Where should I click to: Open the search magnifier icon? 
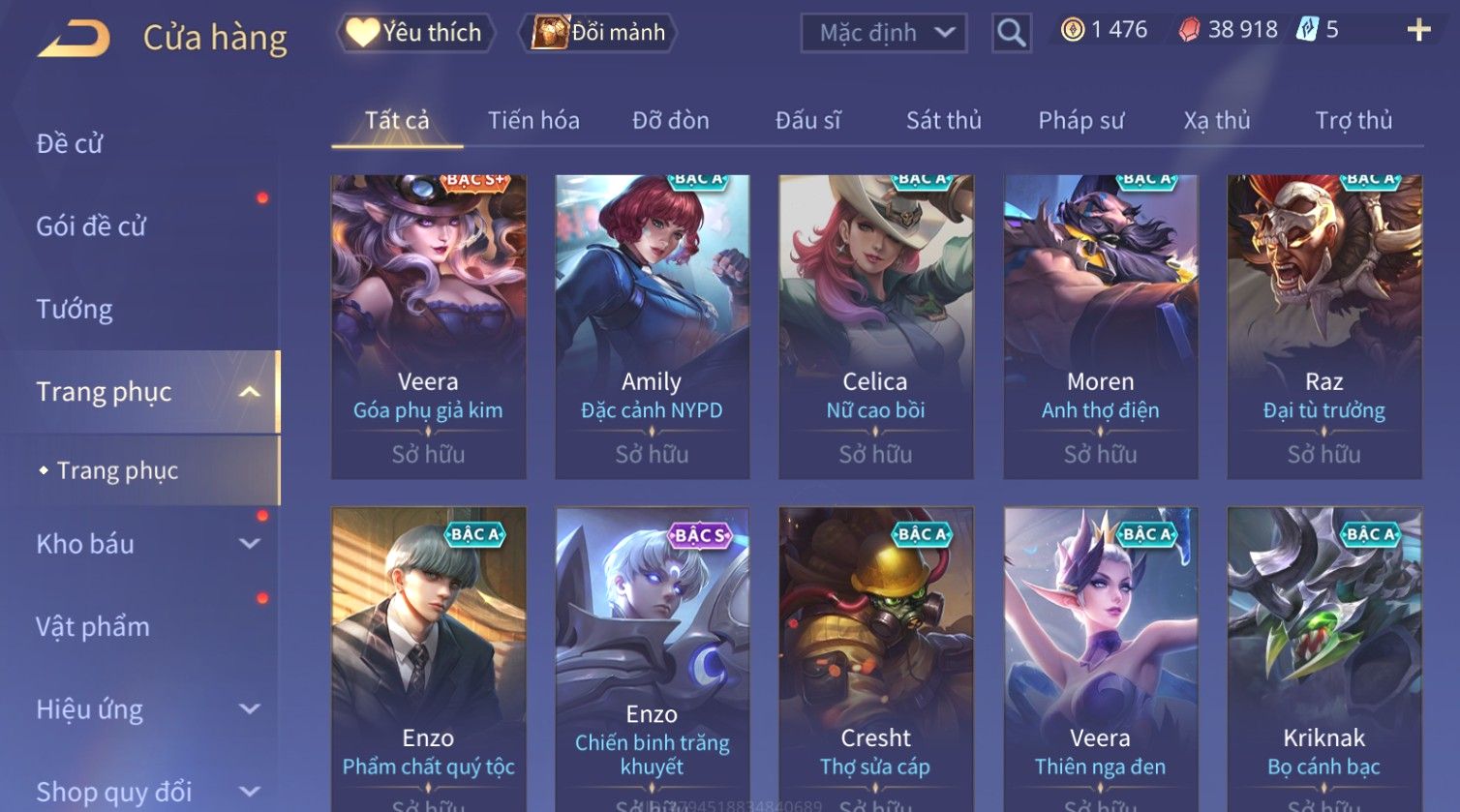point(1011,33)
